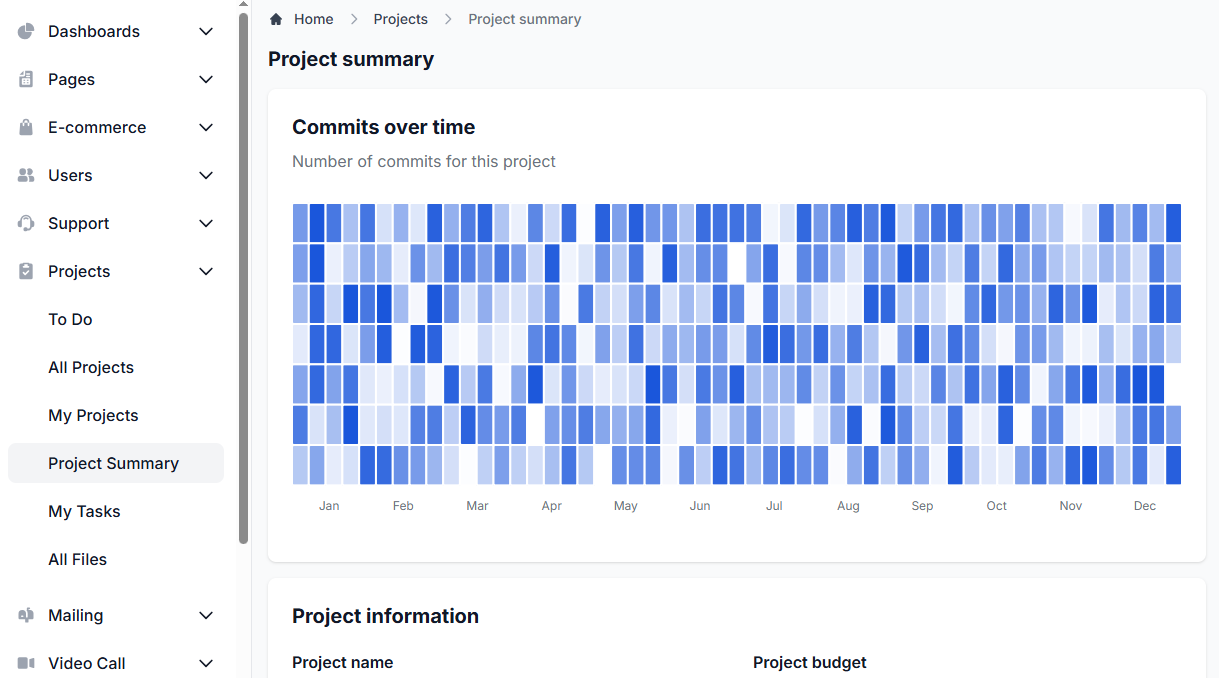Click the Projects clipboard icon
The width and height of the screenshot is (1219, 678).
coord(26,271)
